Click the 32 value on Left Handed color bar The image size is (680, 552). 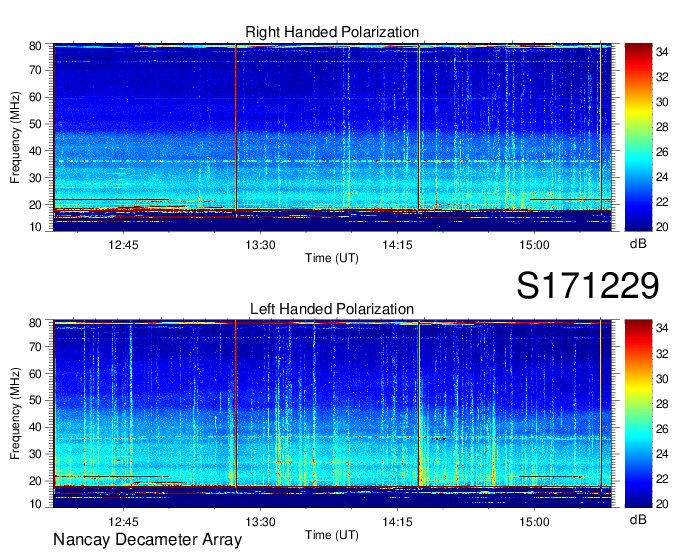point(662,354)
